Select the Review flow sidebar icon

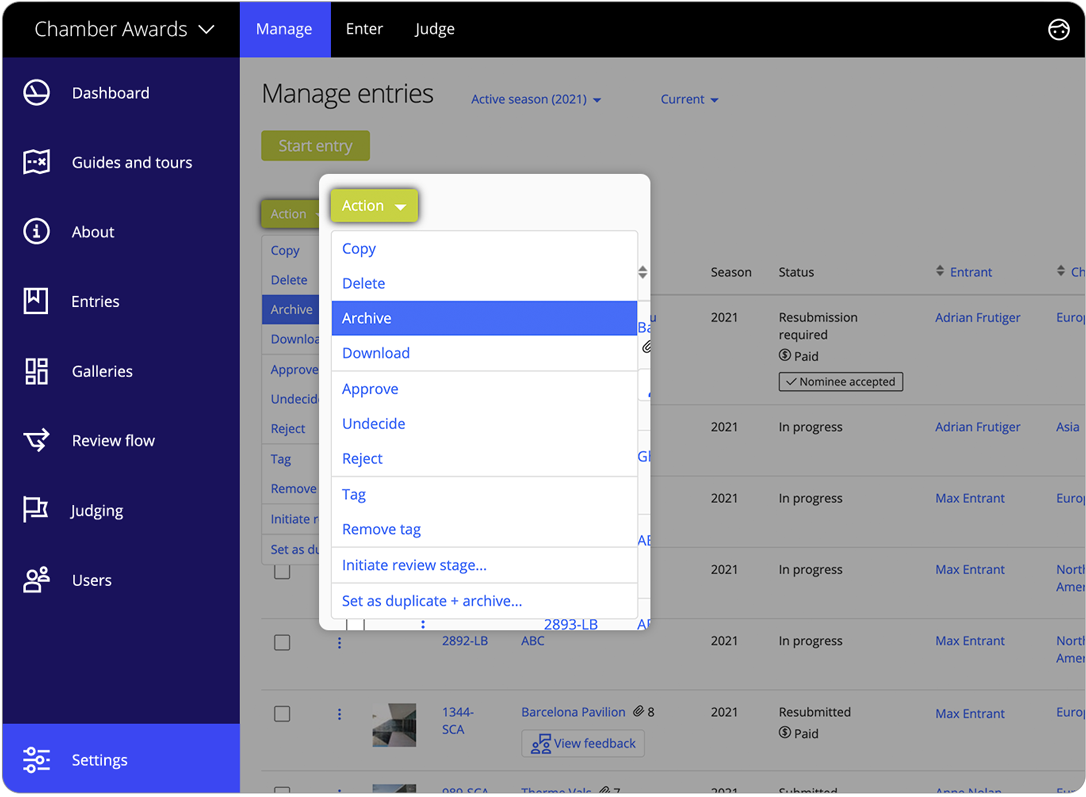36,440
